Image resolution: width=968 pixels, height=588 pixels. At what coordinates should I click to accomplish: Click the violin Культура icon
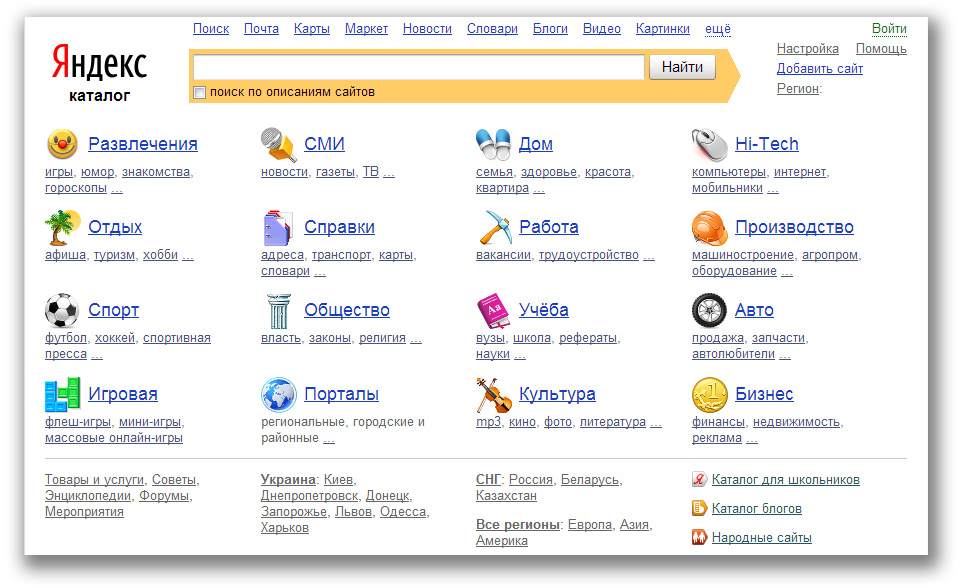coord(494,395)
